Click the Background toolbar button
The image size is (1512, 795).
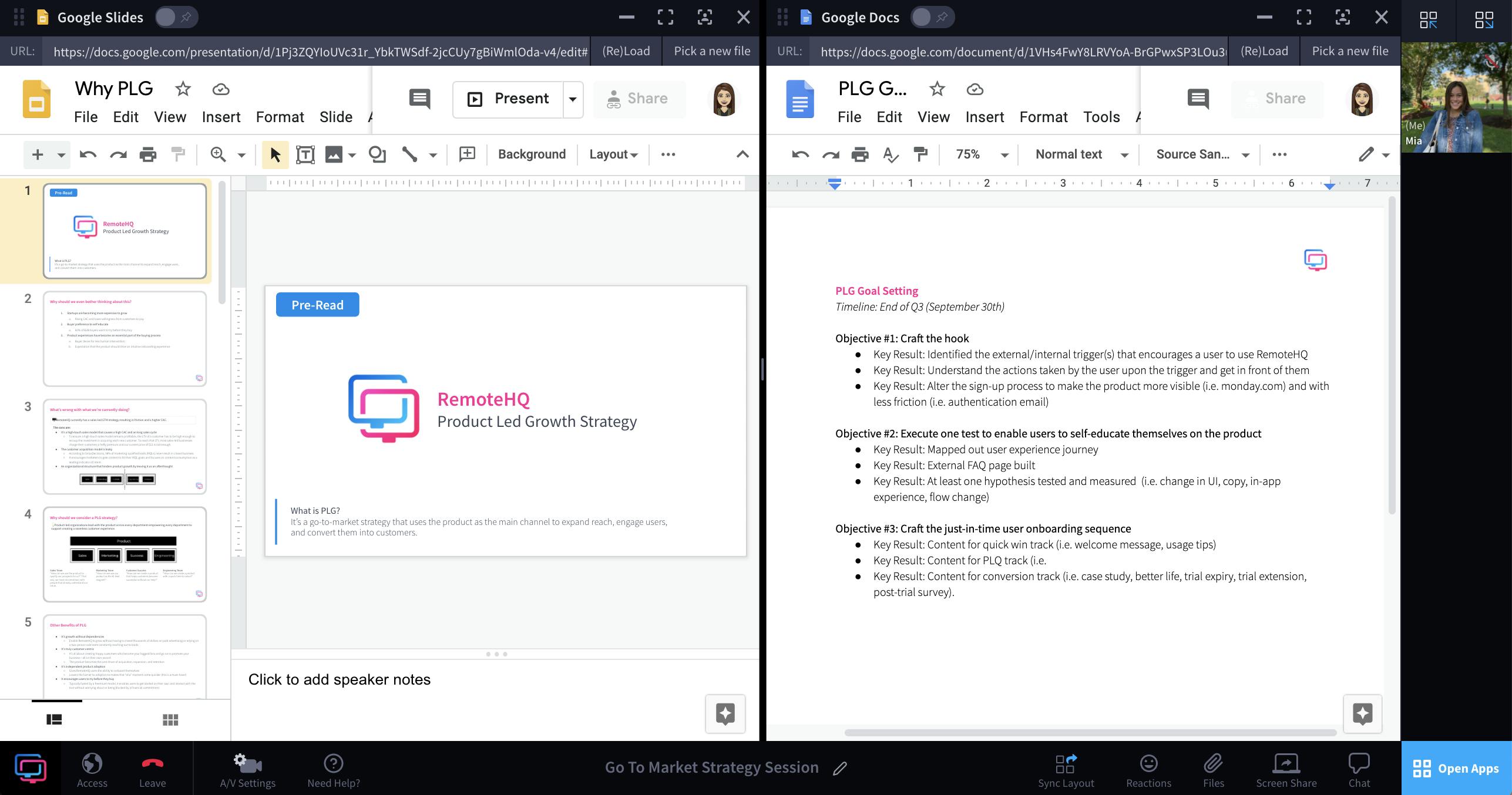(532, 154)
